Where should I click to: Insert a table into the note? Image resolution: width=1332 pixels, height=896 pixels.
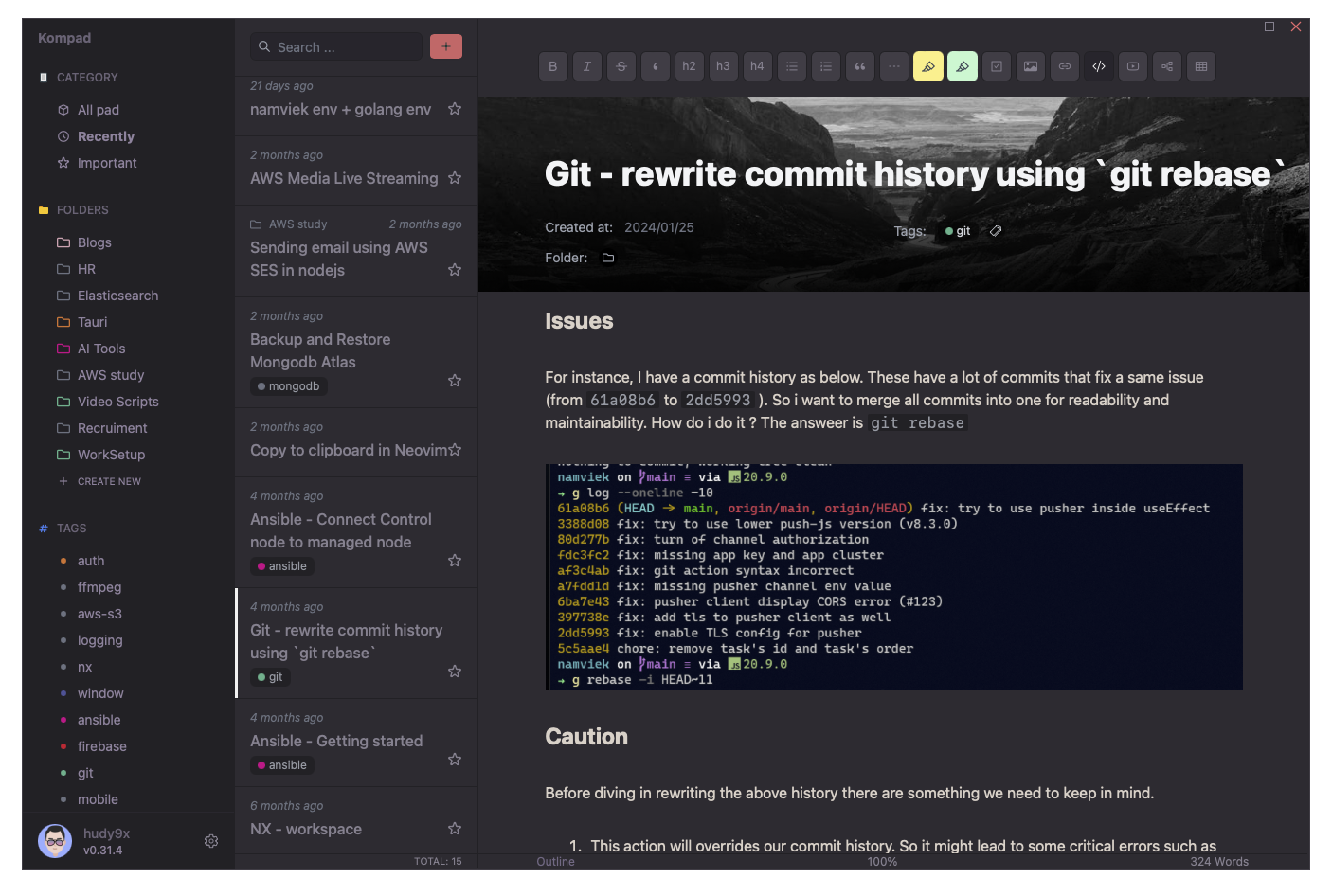(x=1201, y=66)
